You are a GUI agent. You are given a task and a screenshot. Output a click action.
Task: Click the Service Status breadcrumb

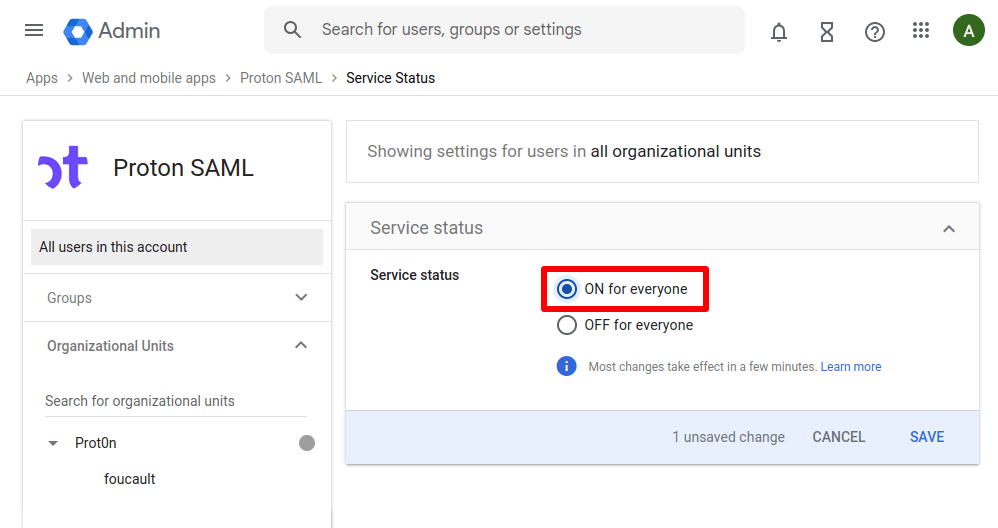pos(391,78)
